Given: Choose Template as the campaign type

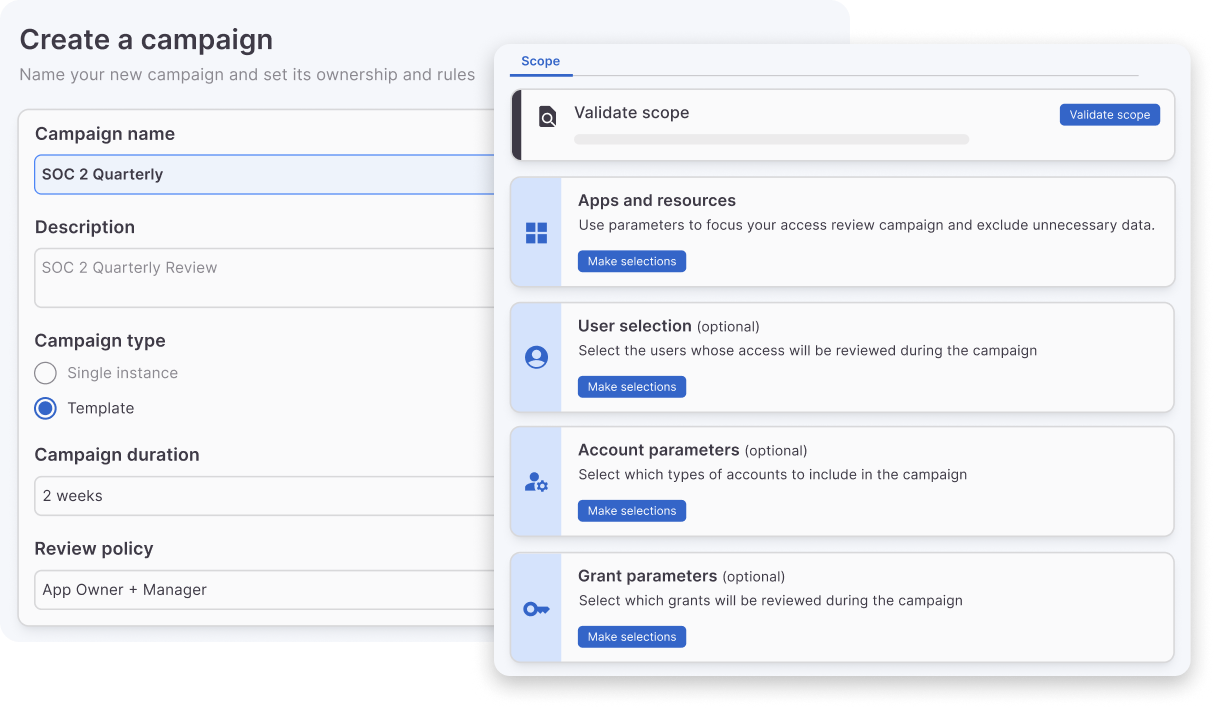Looking at the screenshot, I should [x=45, y=408].
